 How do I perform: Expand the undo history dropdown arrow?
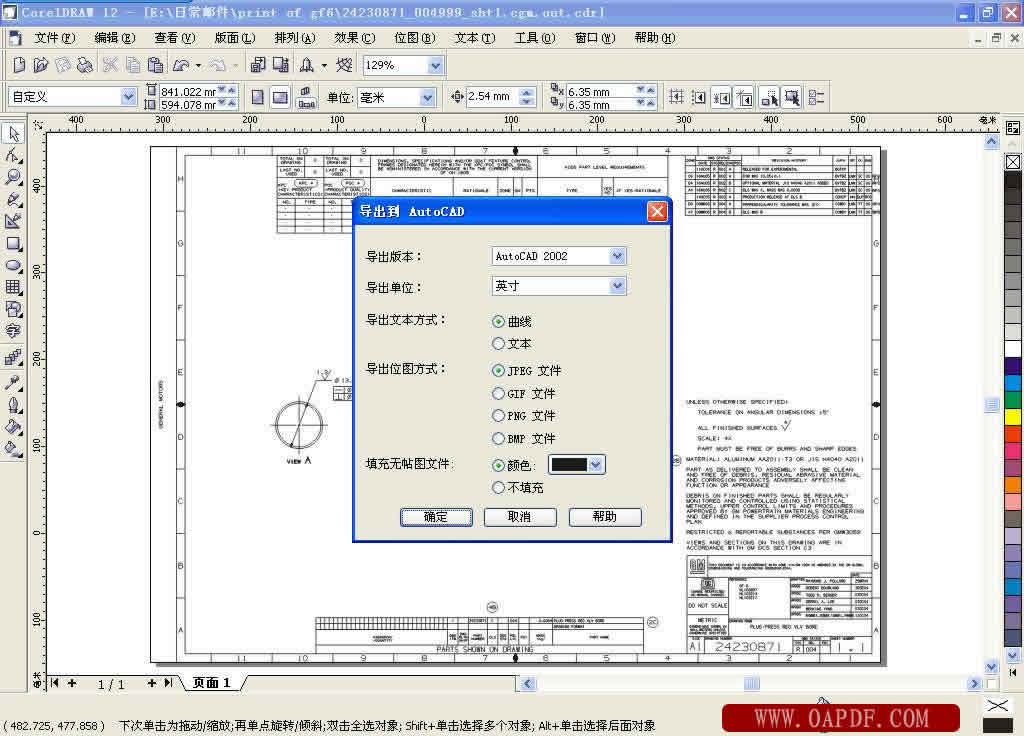(198, 65)
